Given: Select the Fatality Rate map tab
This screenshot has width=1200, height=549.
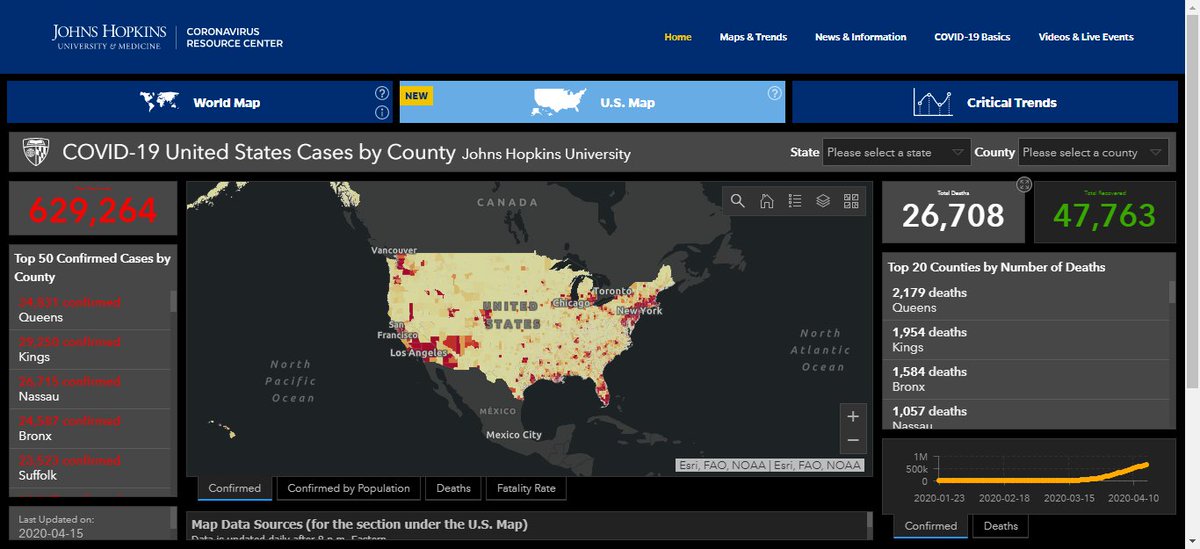Looking at the screenshot, I should pyautogui.click(x=526, y=488).
